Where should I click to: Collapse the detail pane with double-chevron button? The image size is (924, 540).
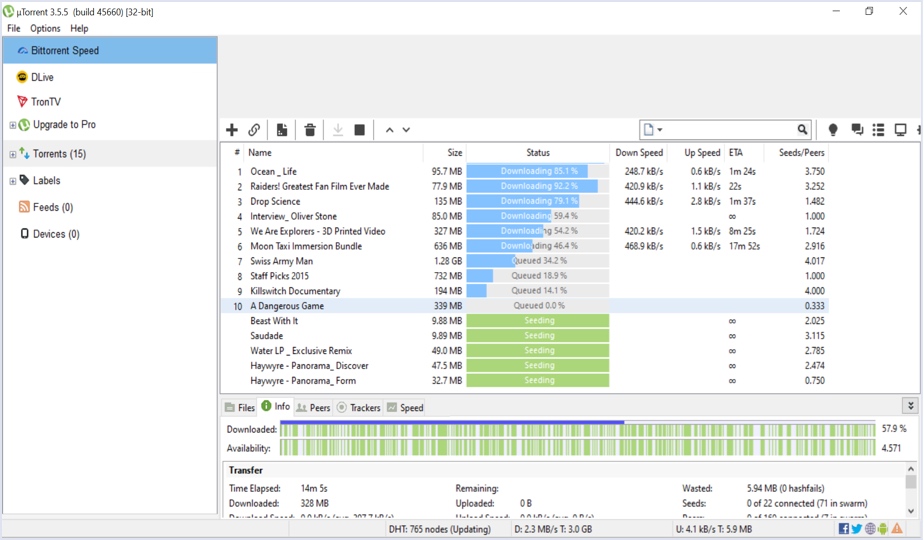pyautogui.click(x=910, y=406)
